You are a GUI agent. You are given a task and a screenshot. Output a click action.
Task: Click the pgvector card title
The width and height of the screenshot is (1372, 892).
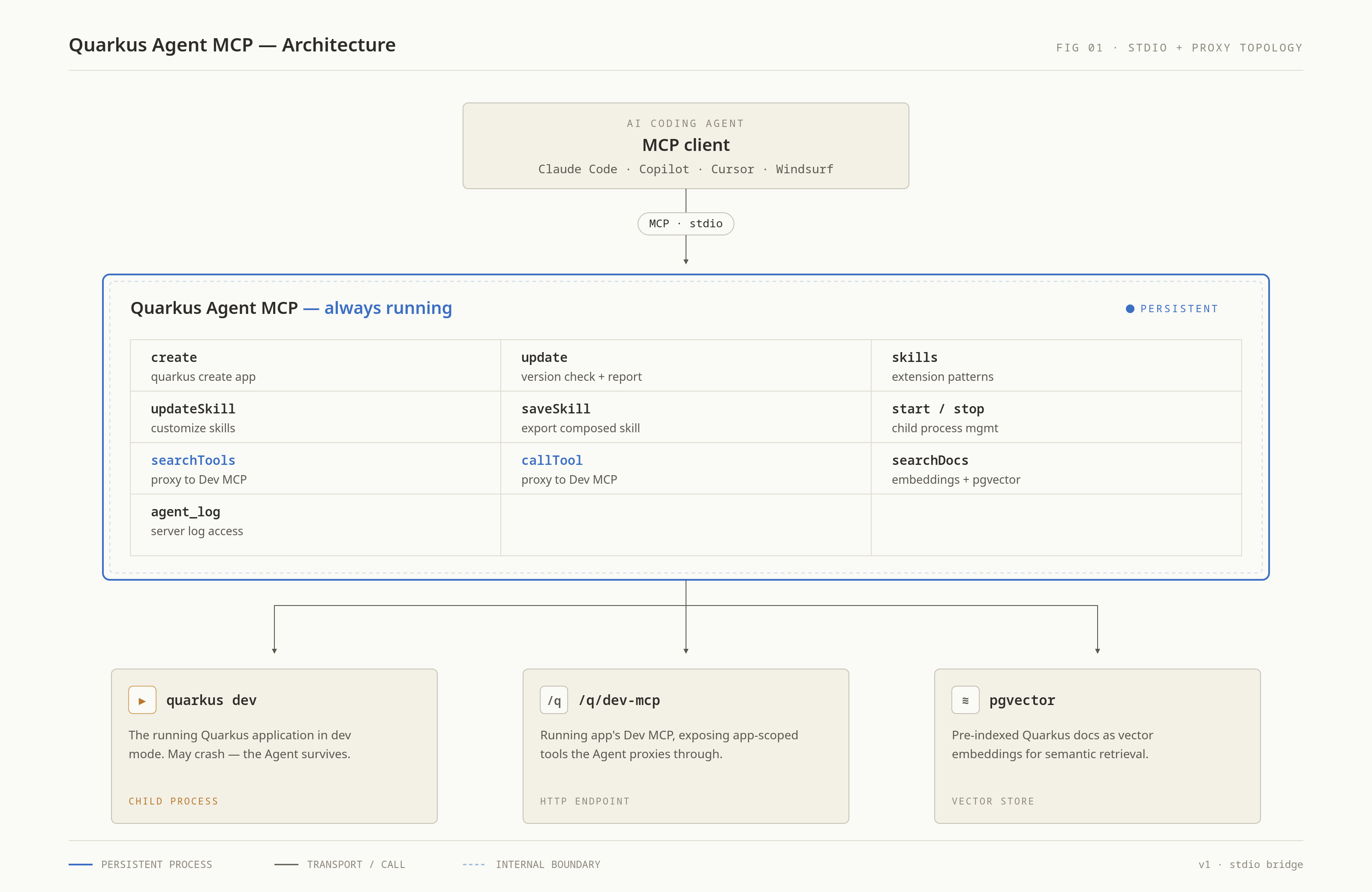point(1022,700)
